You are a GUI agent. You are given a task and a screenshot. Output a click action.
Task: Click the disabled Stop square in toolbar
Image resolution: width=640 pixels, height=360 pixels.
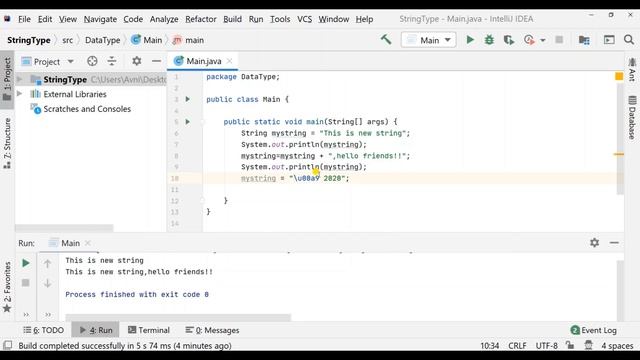point(559,40)
